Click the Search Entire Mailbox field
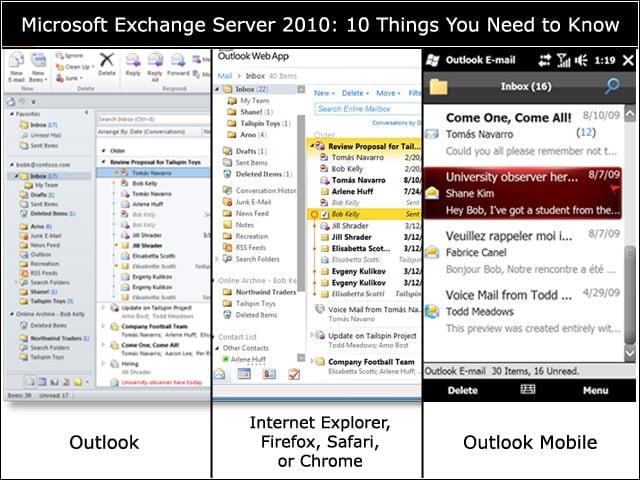The width and height of the screenshot is (640, 480). [367, 109]
